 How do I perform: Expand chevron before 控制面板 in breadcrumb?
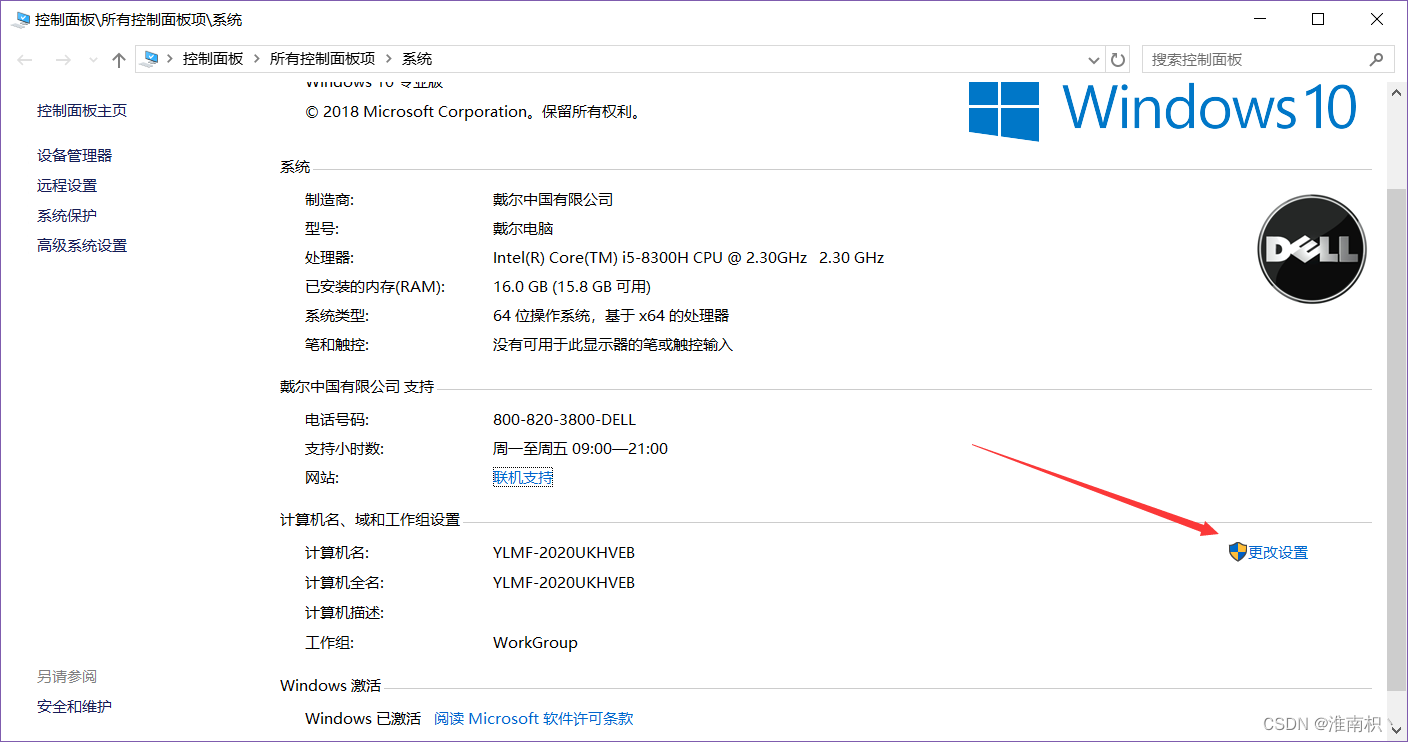[171, 59]
